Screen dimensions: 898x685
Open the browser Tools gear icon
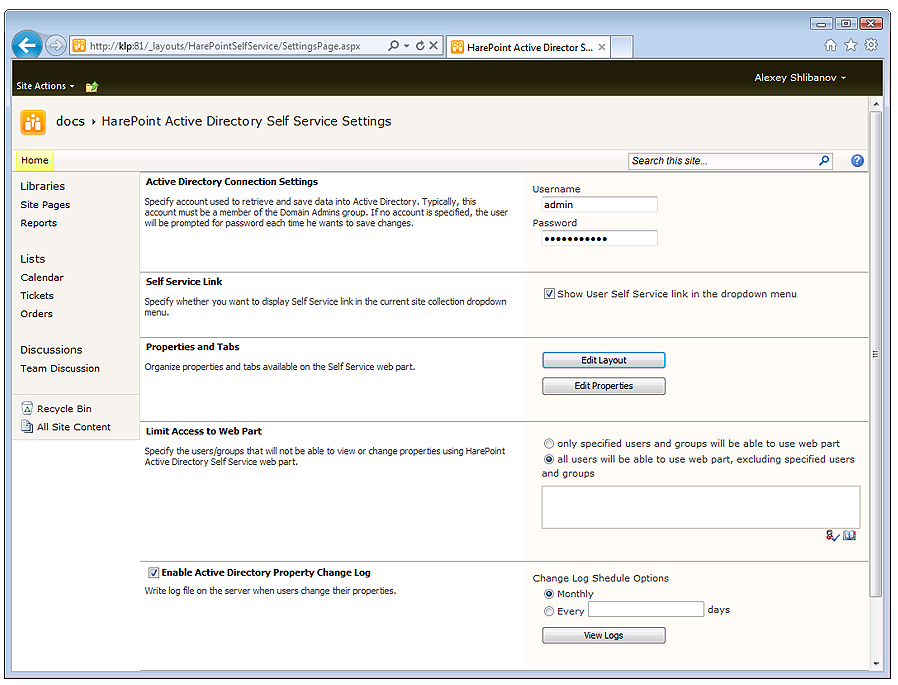pyautogui.click(x=871, y=46)
